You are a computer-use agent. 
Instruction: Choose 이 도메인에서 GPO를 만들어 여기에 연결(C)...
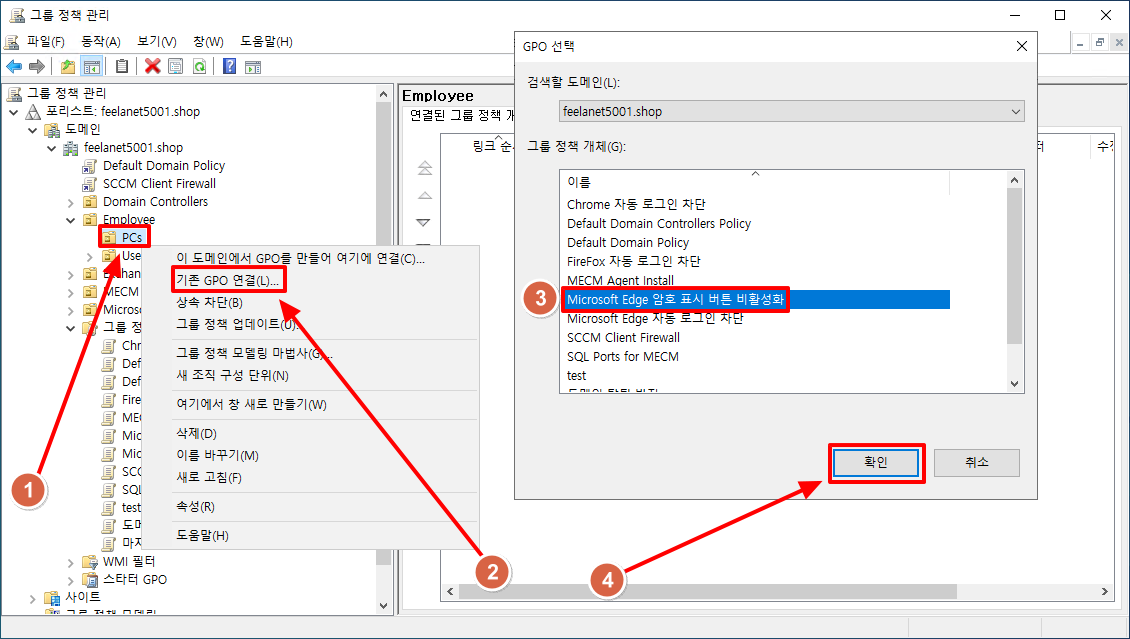[x=301, y=259]
